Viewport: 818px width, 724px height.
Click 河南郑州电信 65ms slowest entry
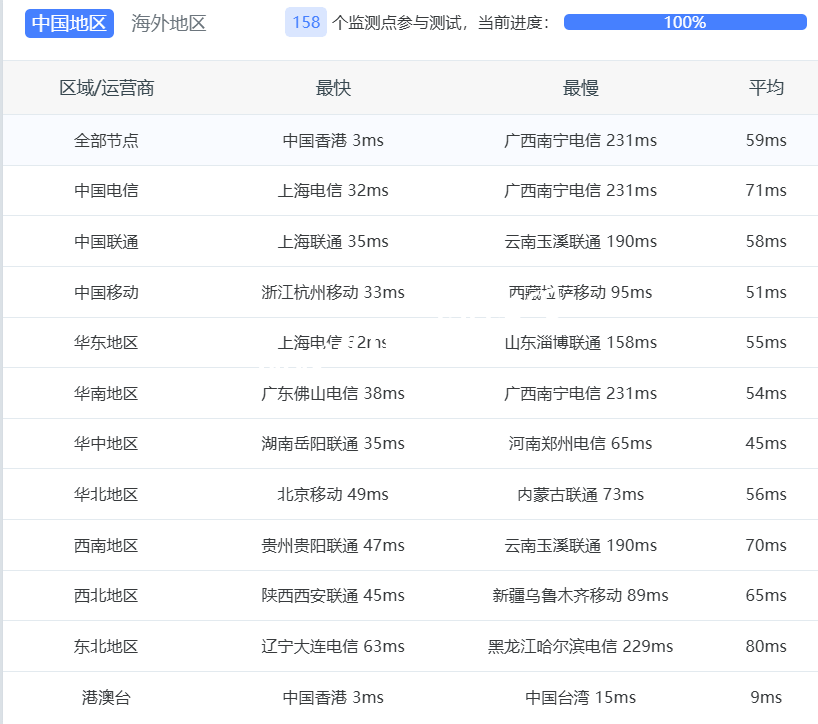coord(580,443)
